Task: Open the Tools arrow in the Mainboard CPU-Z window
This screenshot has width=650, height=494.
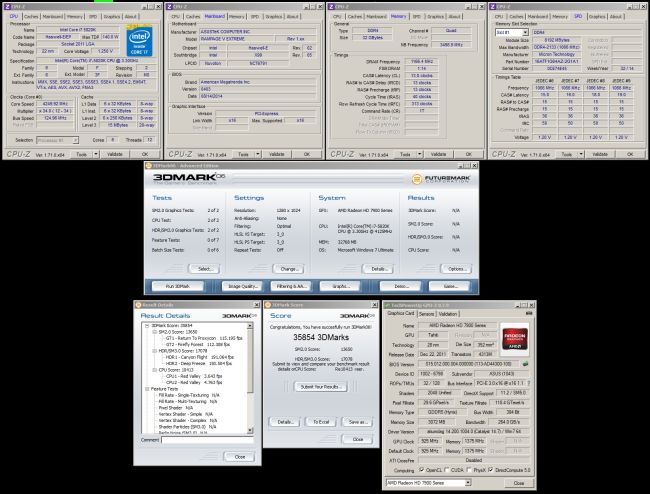Action: [x=257, y=154]
